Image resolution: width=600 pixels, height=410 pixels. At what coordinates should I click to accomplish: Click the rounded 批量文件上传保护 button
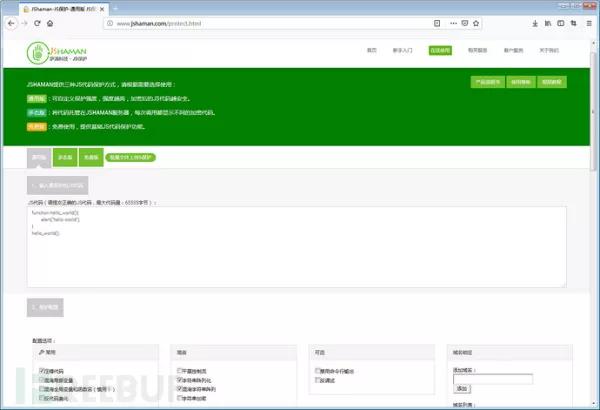[x=130, y=157]
